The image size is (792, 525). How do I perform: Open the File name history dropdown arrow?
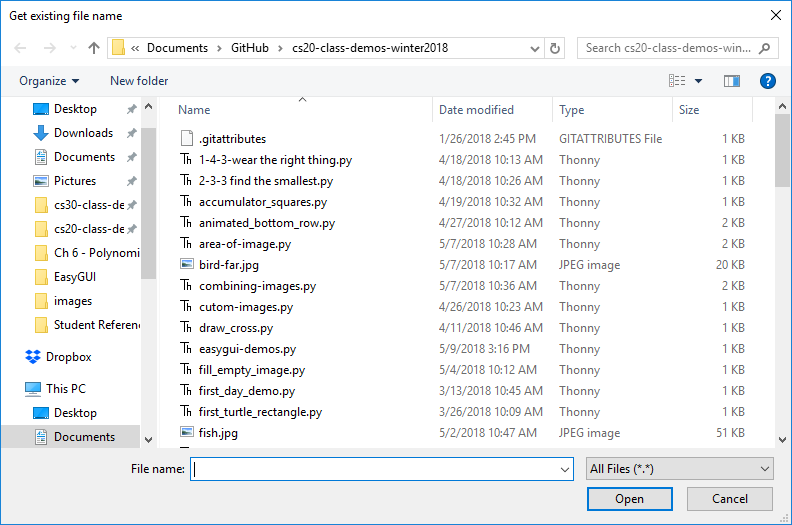pyautogui.click(x=565, y=469)
